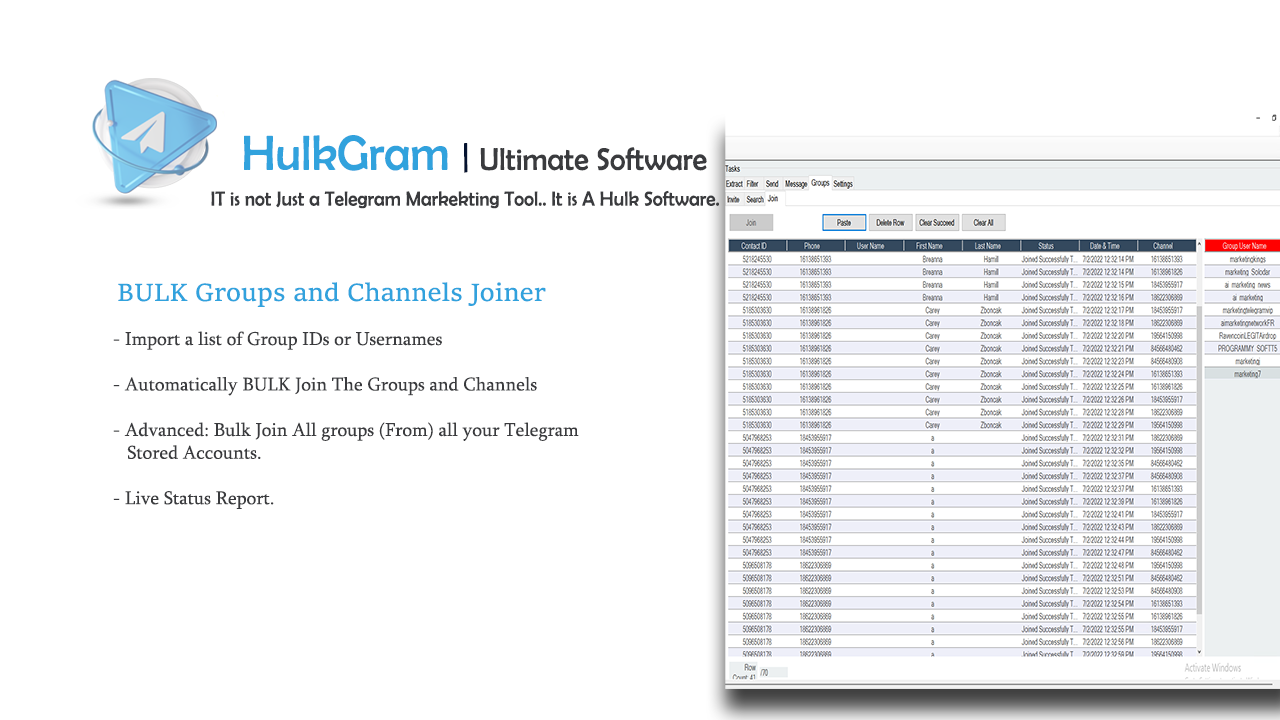Click Joined Successfully status in the 12:32:29 PM row
Screen dimensions: 1280x720
click(1049, 425)
